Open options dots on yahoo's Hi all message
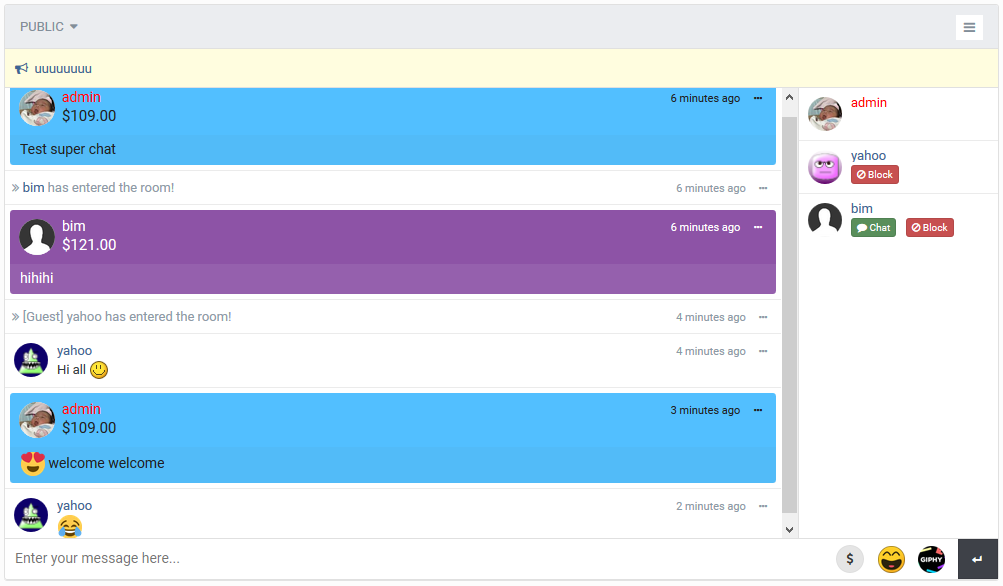Viewport: 1003px width, 586px height. 763,351
